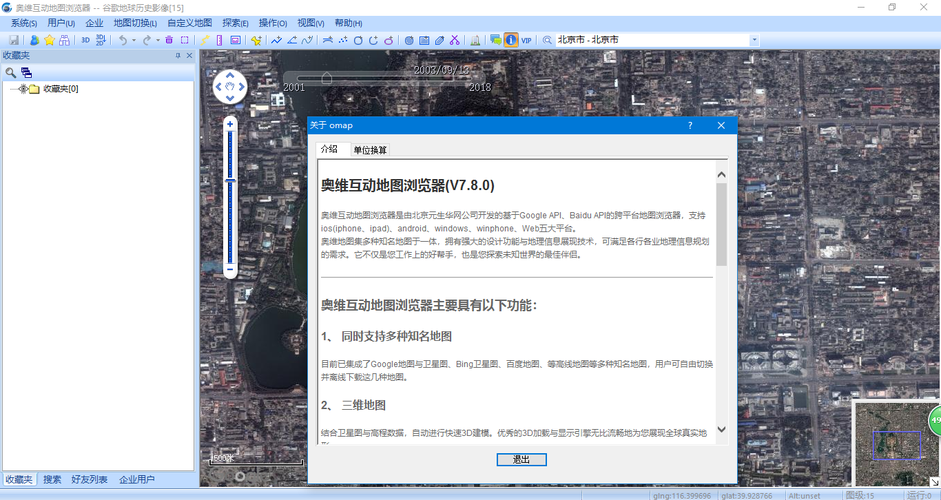
Task: Open the 自定义地图 menu
Action: [190, 23]
